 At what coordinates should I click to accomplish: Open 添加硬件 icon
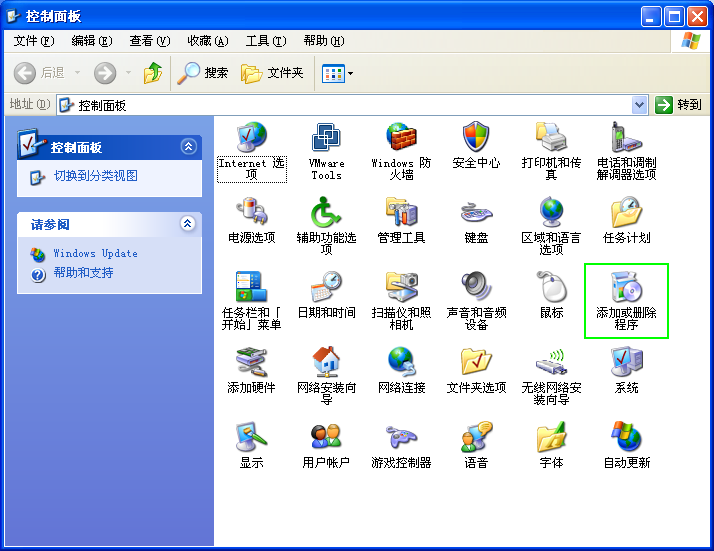[251, 362]
